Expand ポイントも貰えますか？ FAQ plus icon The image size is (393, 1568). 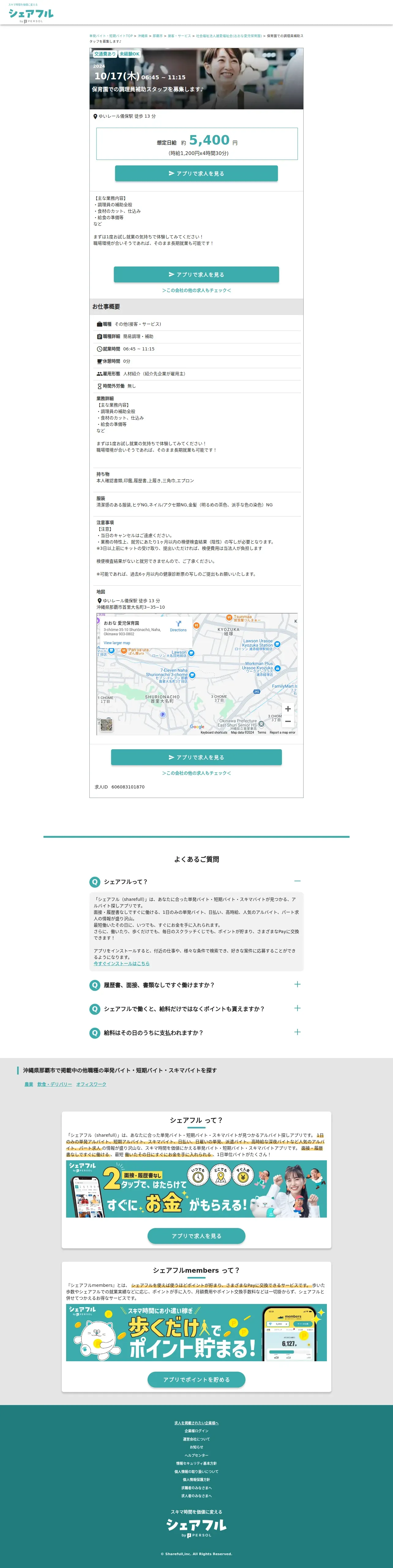tap(297, 1008)
